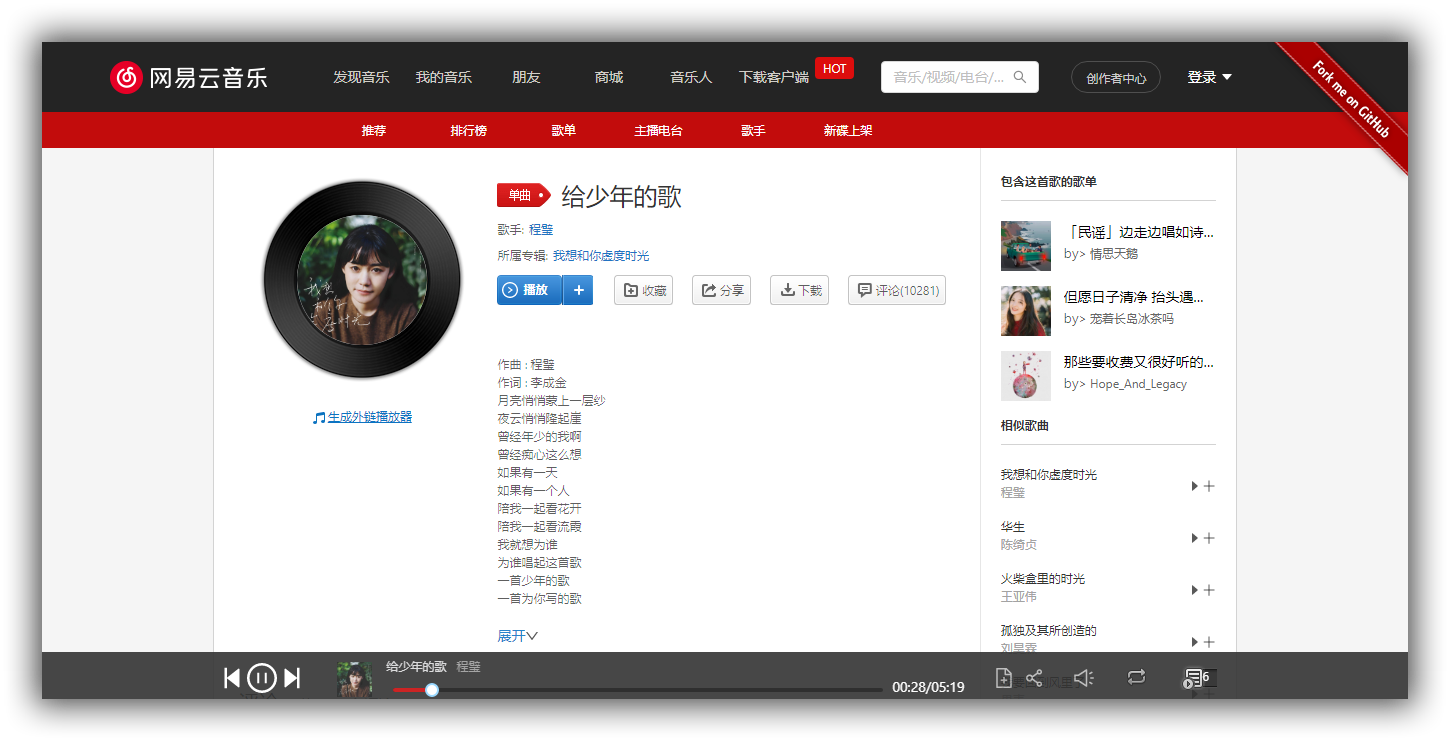Click 生成外链播放器 link
This screenshot has height=741, width=1450.
(x=369, y=417)
